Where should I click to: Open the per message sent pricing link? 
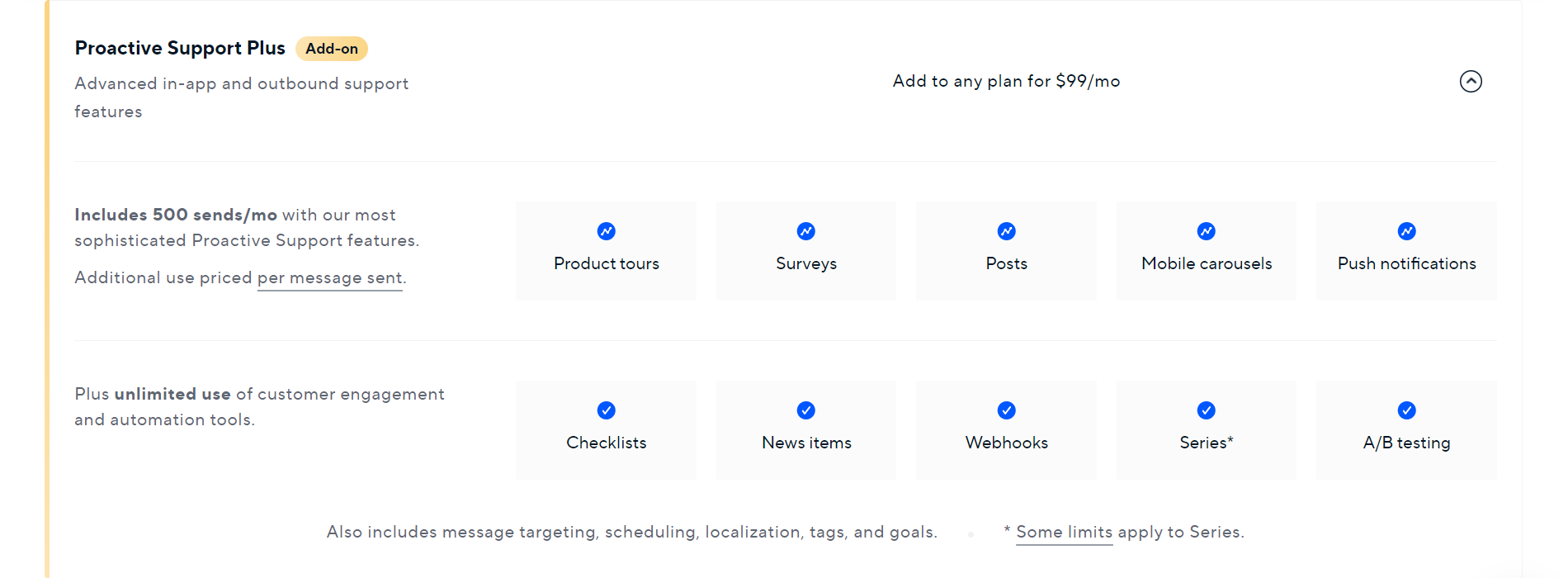(x=329, y=277)
